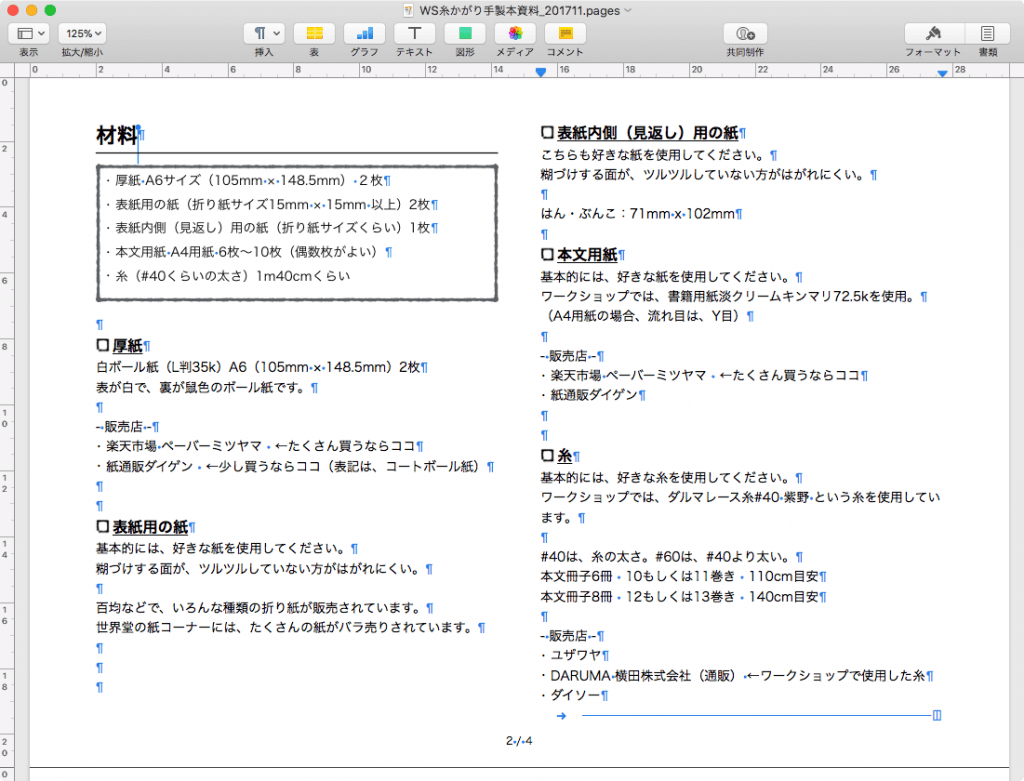Click the line mentioning 書籍用紙淡クリームキンマリ72.5k
Viewport: 1024px width, 781px height.
tap(734, 296)
